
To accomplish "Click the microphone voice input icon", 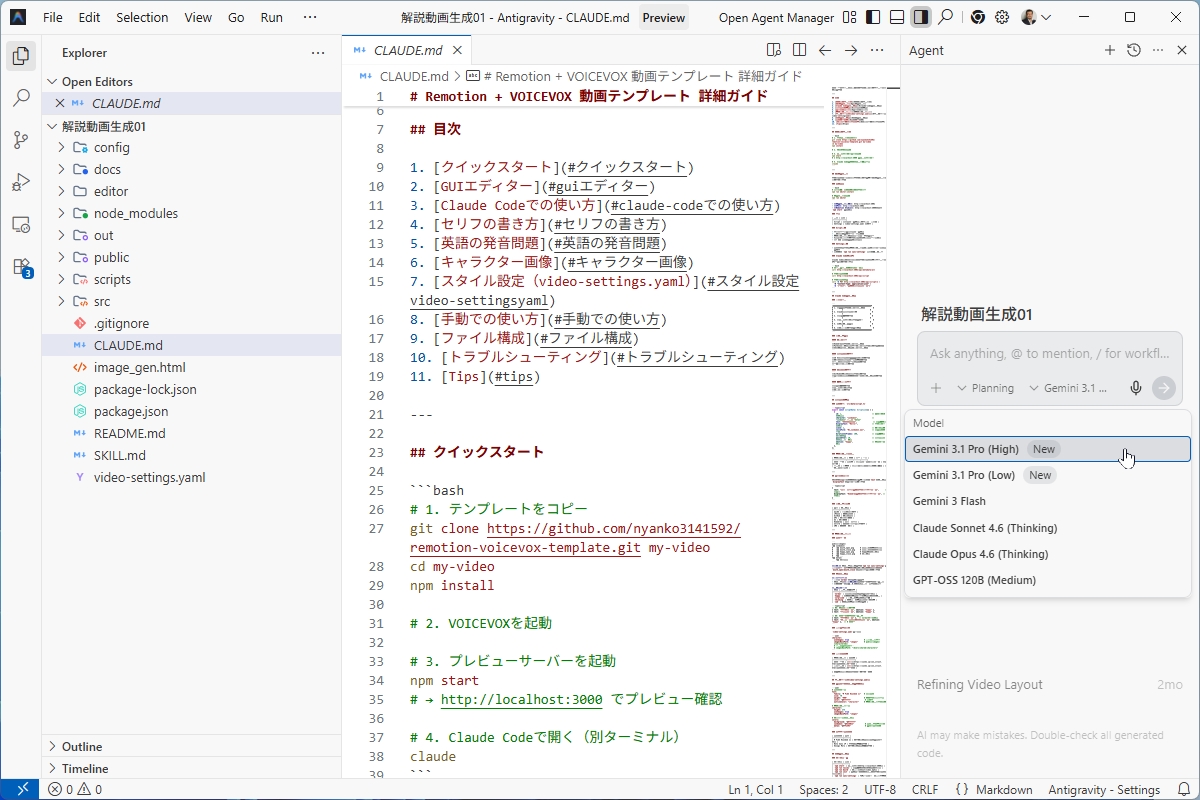I will (1136, 388).
